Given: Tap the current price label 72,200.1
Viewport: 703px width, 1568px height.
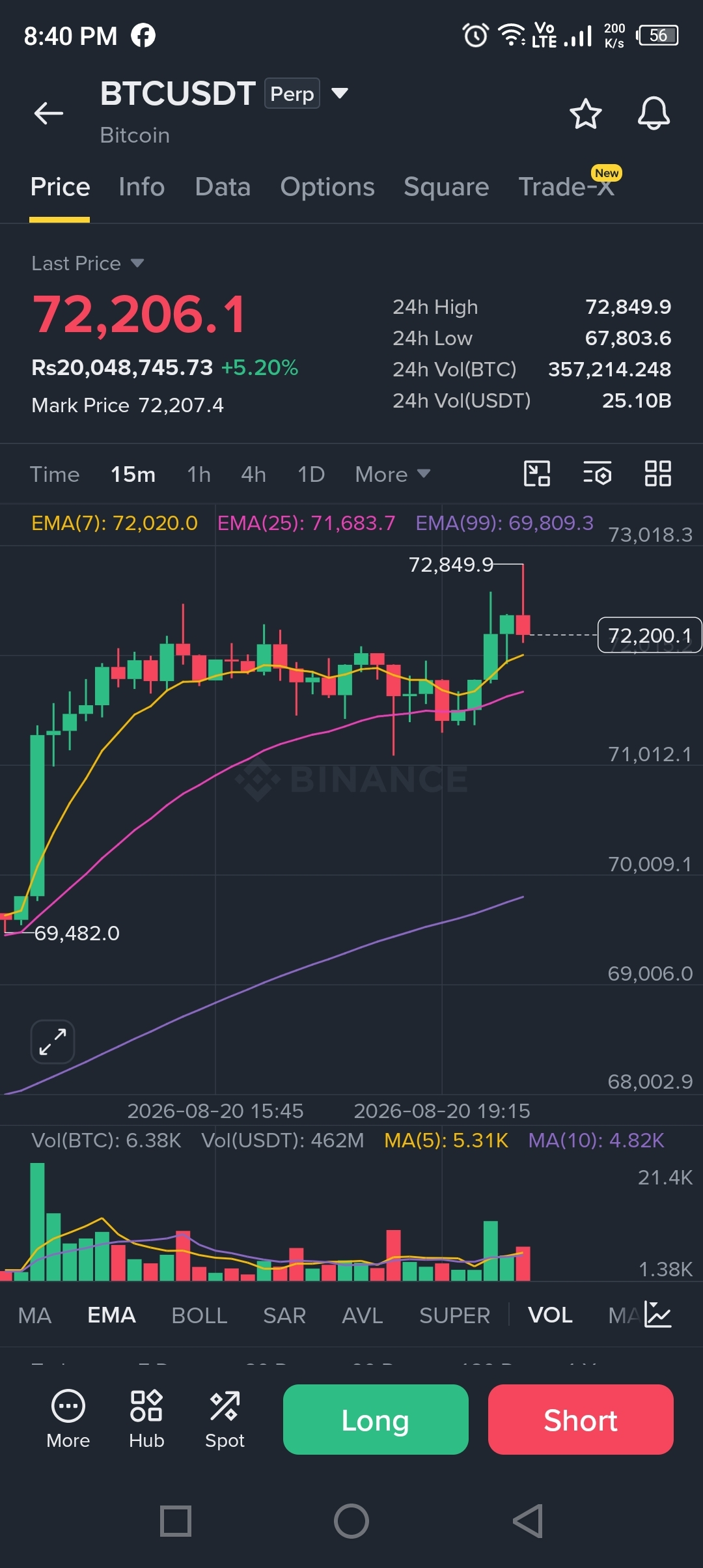Looking at the screenshot, I should 650,635.
